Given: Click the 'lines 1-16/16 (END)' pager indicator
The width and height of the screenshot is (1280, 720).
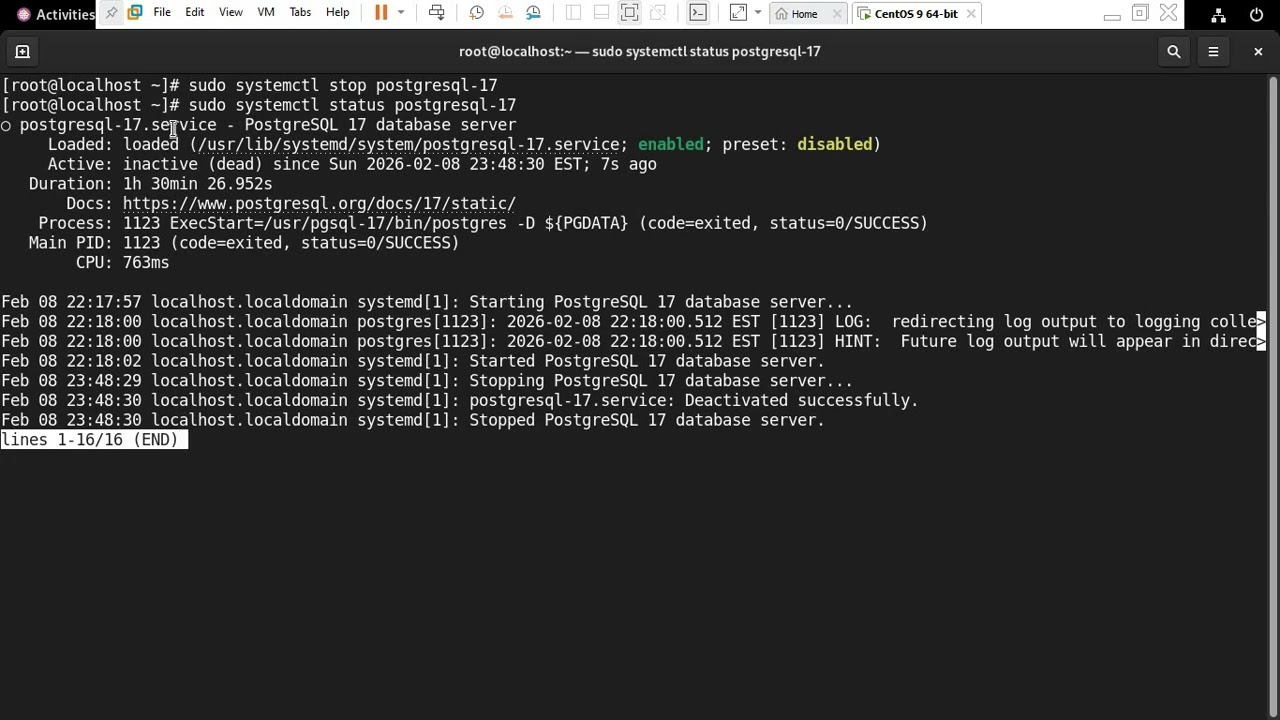Looking at the screenshot, I should [x=94, y=439].
